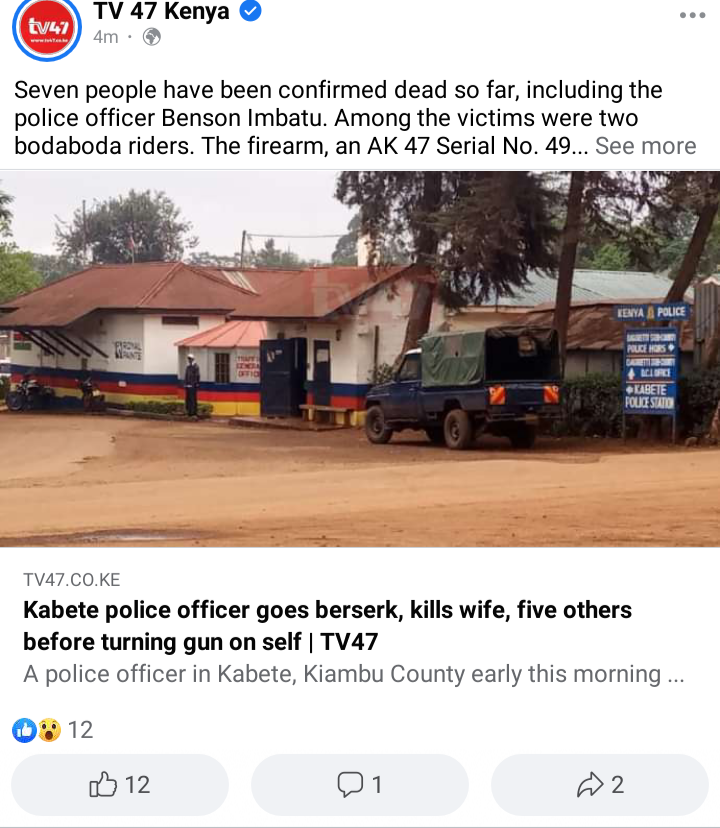
Task: Click the public globe privacy icon
Action: tap(152, 37)
